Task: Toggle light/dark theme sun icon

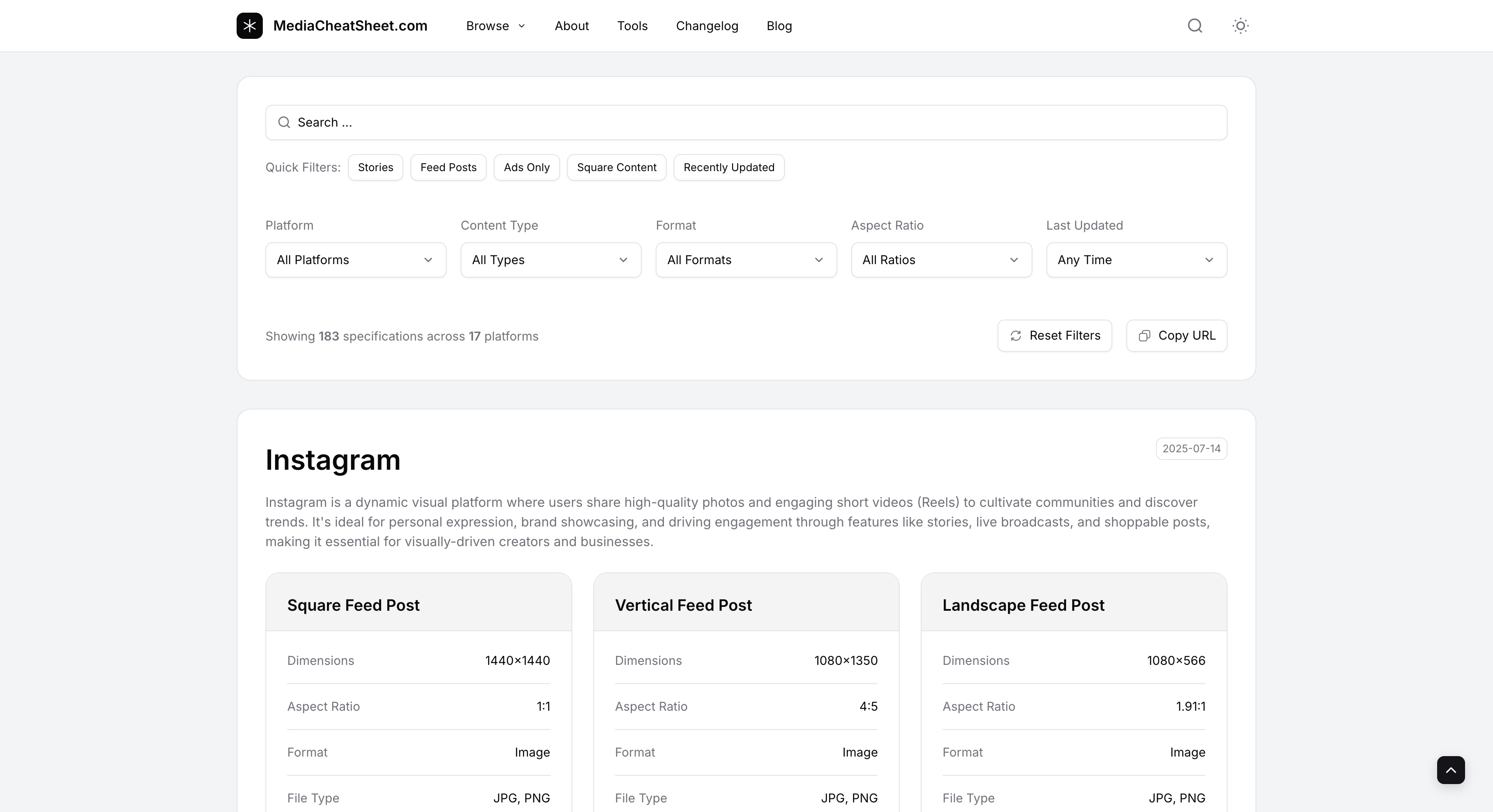Action: tap(1240, 25)
